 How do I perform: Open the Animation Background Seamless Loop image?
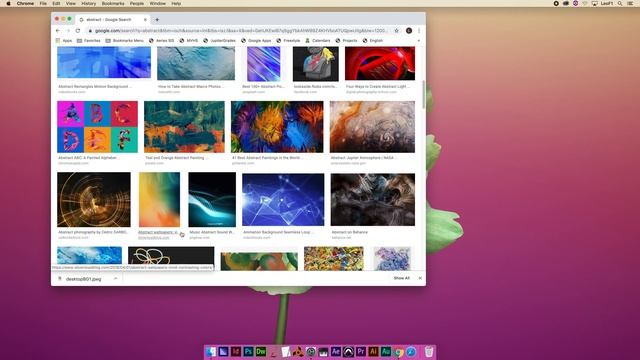click(x=283, y=200)
